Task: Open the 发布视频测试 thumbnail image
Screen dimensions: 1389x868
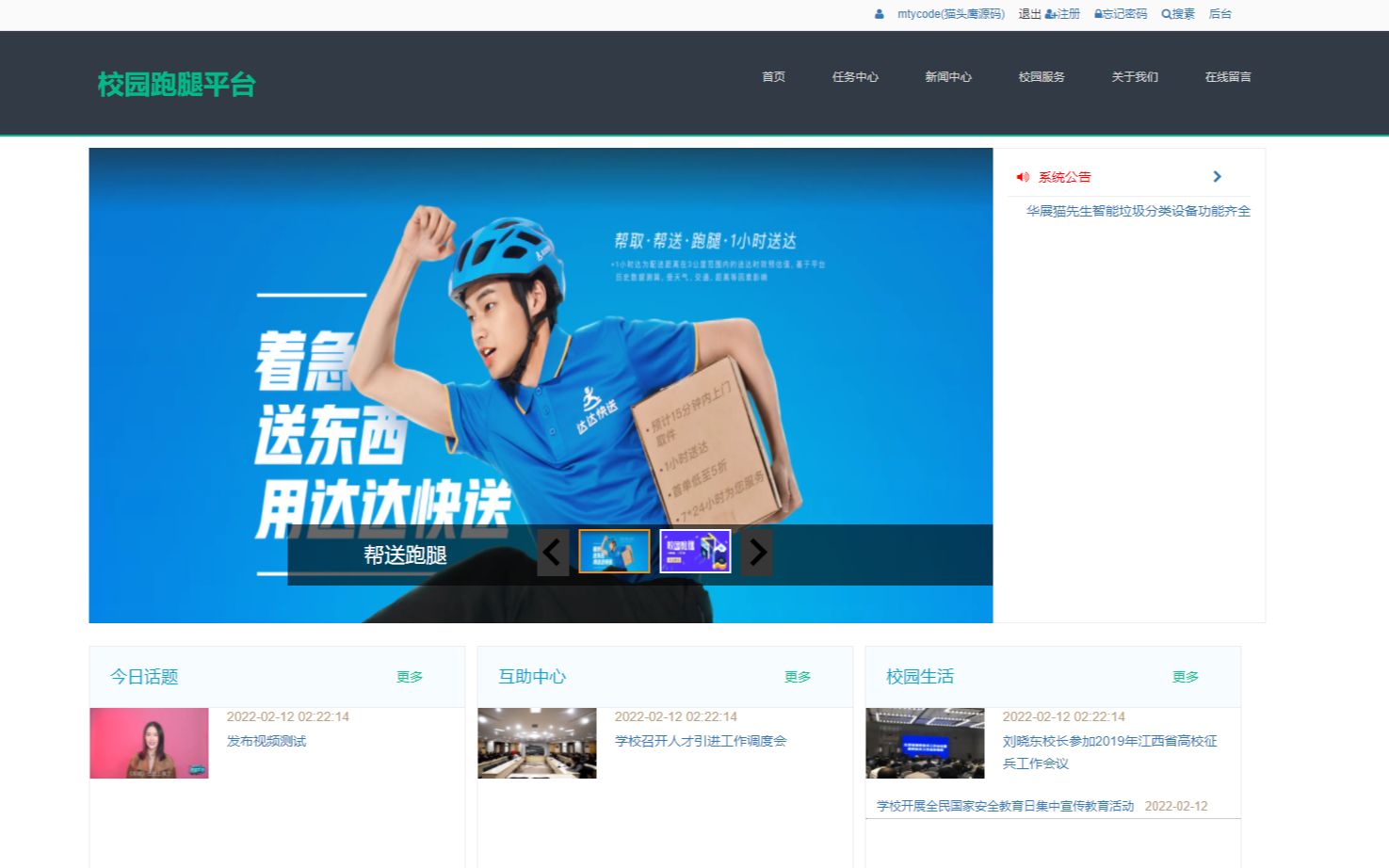Action: click(x=149, y=743)
